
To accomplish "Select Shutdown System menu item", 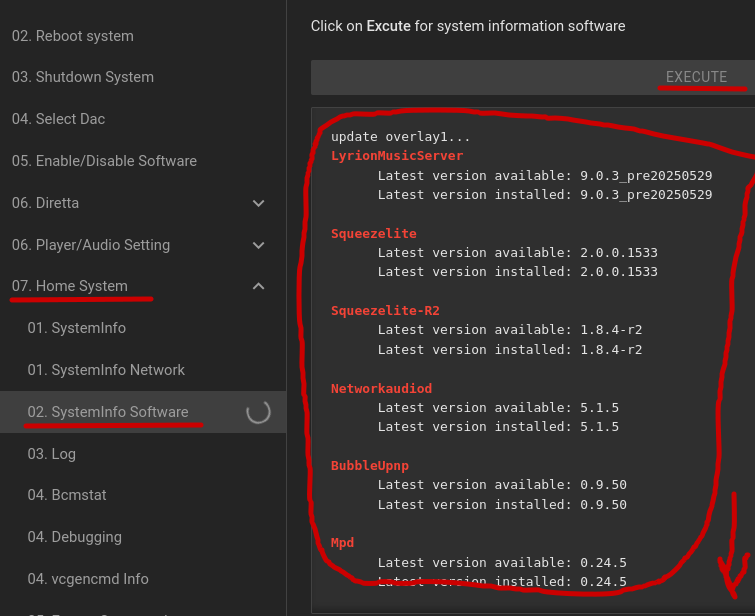I will coord(82,77).
